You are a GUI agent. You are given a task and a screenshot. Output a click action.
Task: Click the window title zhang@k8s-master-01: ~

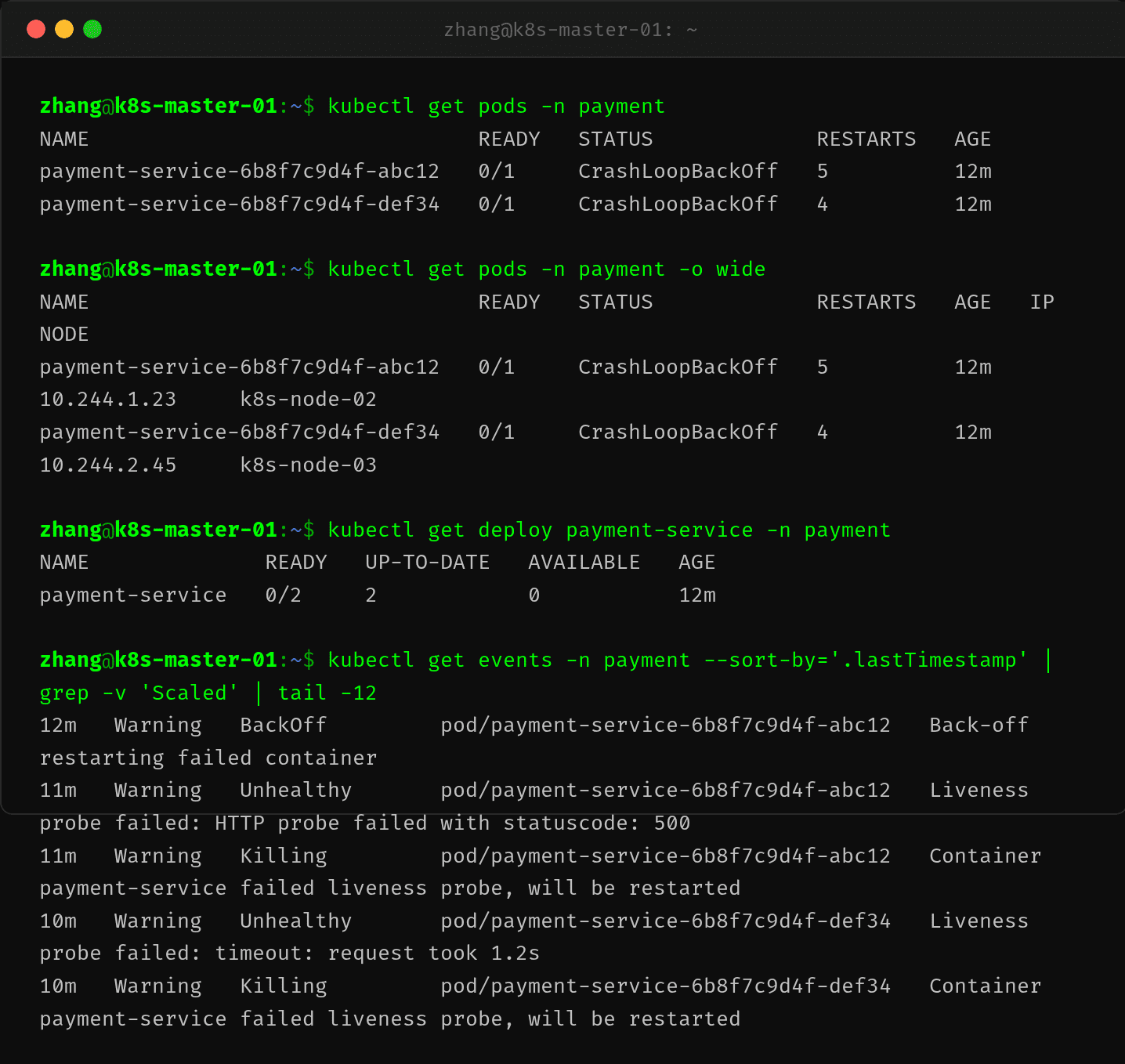[x=570, y=30]
